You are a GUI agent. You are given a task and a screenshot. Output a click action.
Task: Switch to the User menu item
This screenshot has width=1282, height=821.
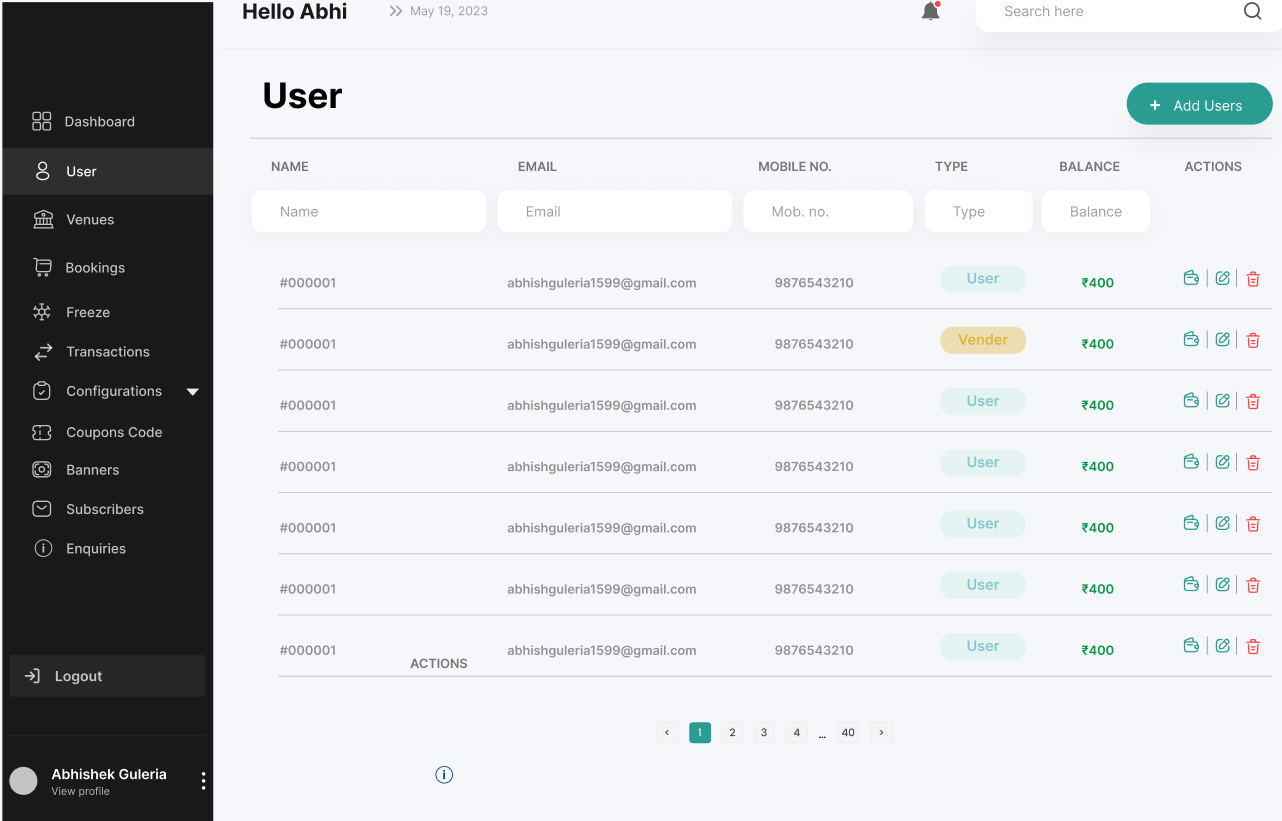80,171
